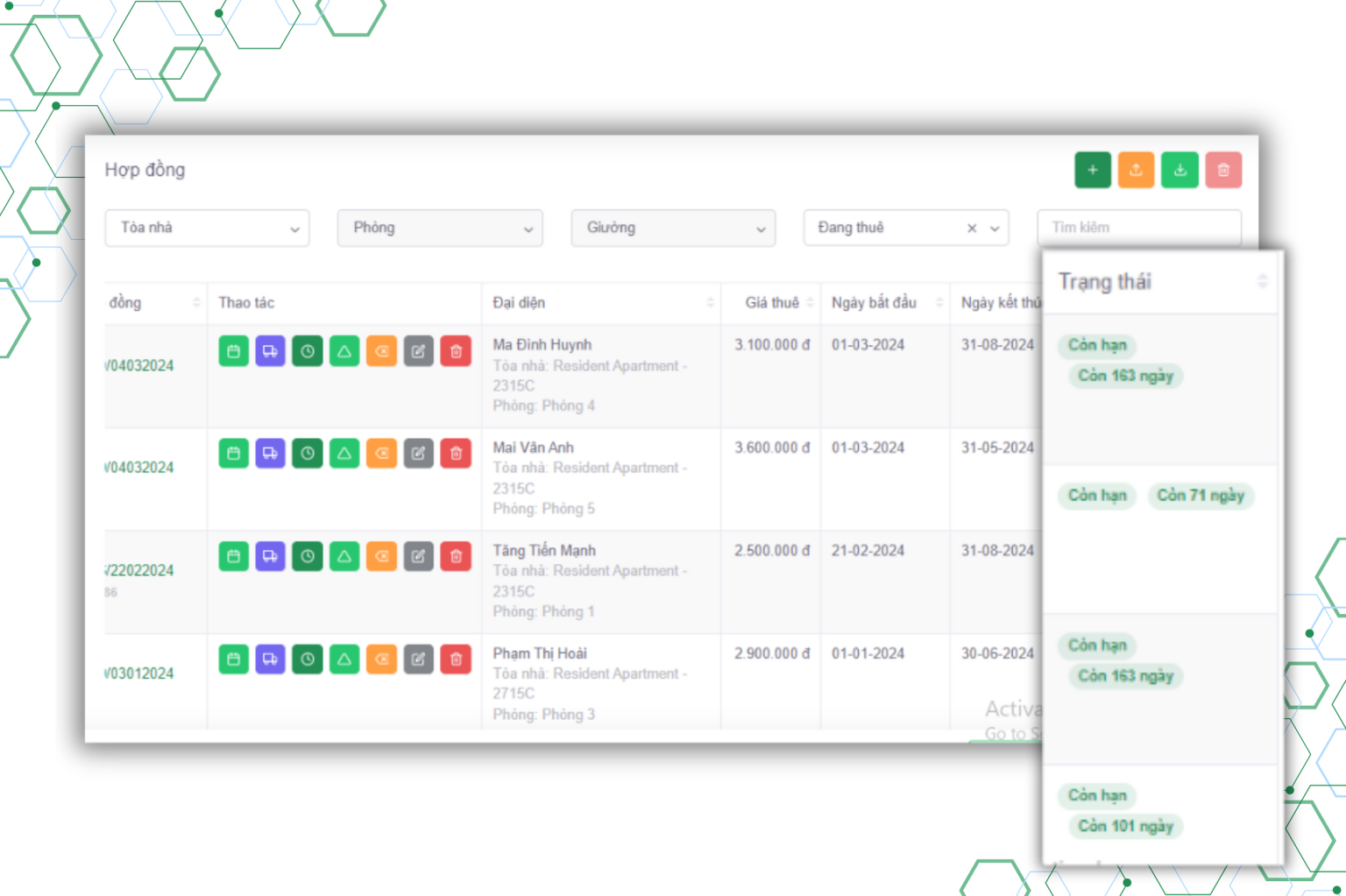The width and height of the screenshot is (1346, 896).
Task: Click in the Tìm kiếm search field
Action: click(1138, 228)
